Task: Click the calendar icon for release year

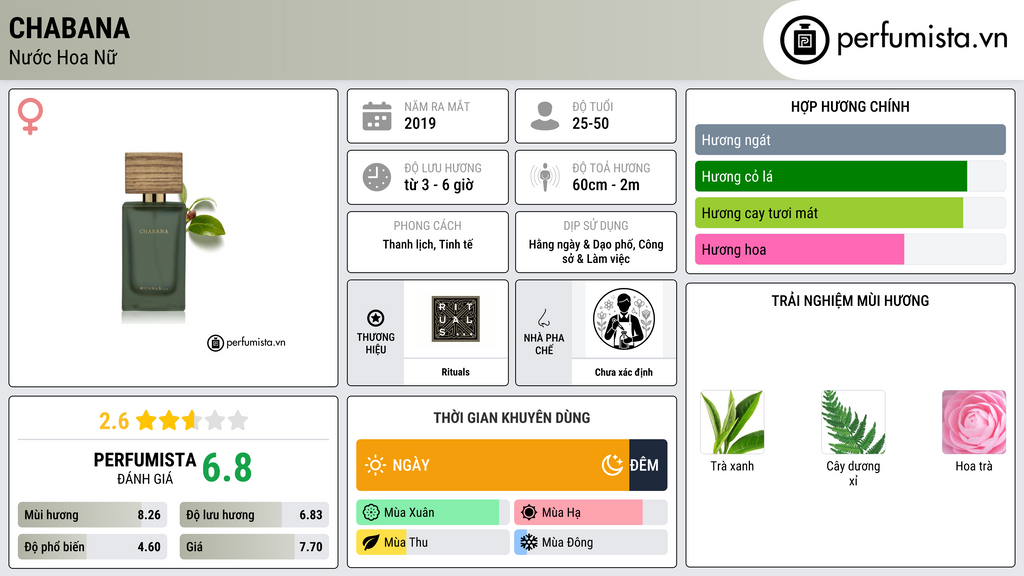Action: (377, 116)
